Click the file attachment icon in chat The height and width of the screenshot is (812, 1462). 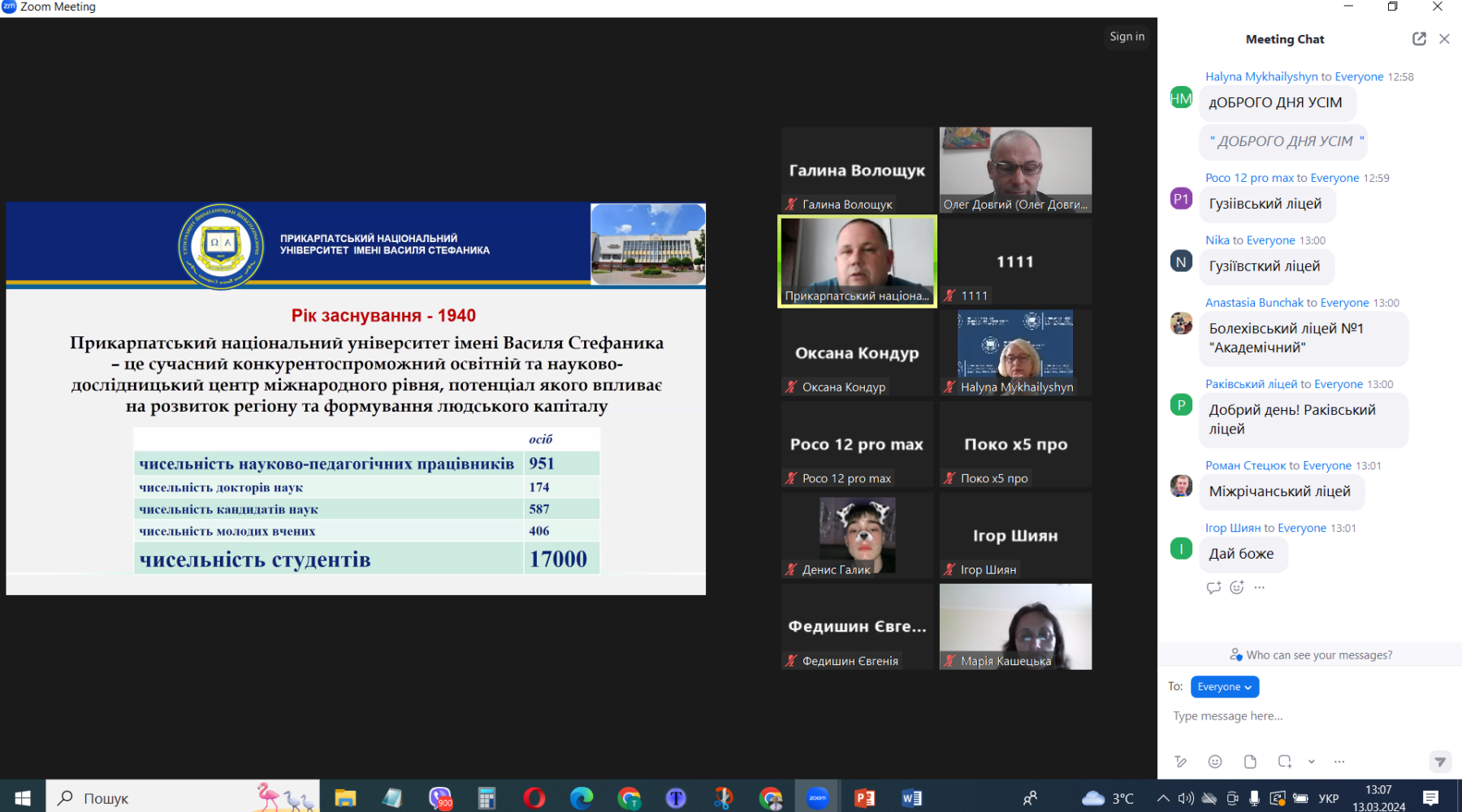tap(1250, 762)
